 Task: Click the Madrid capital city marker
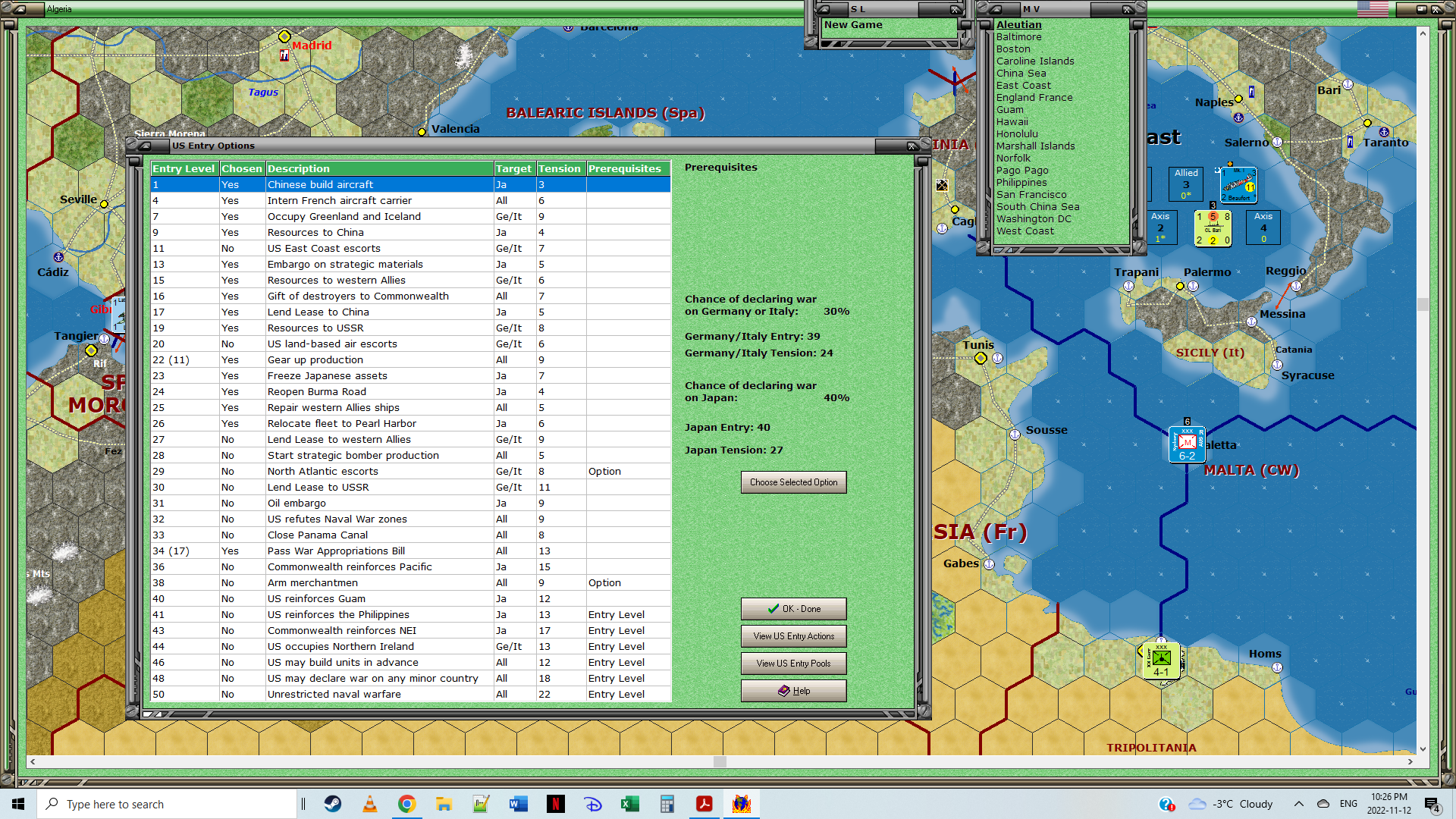pyautogui.click(x=284, y=36)
